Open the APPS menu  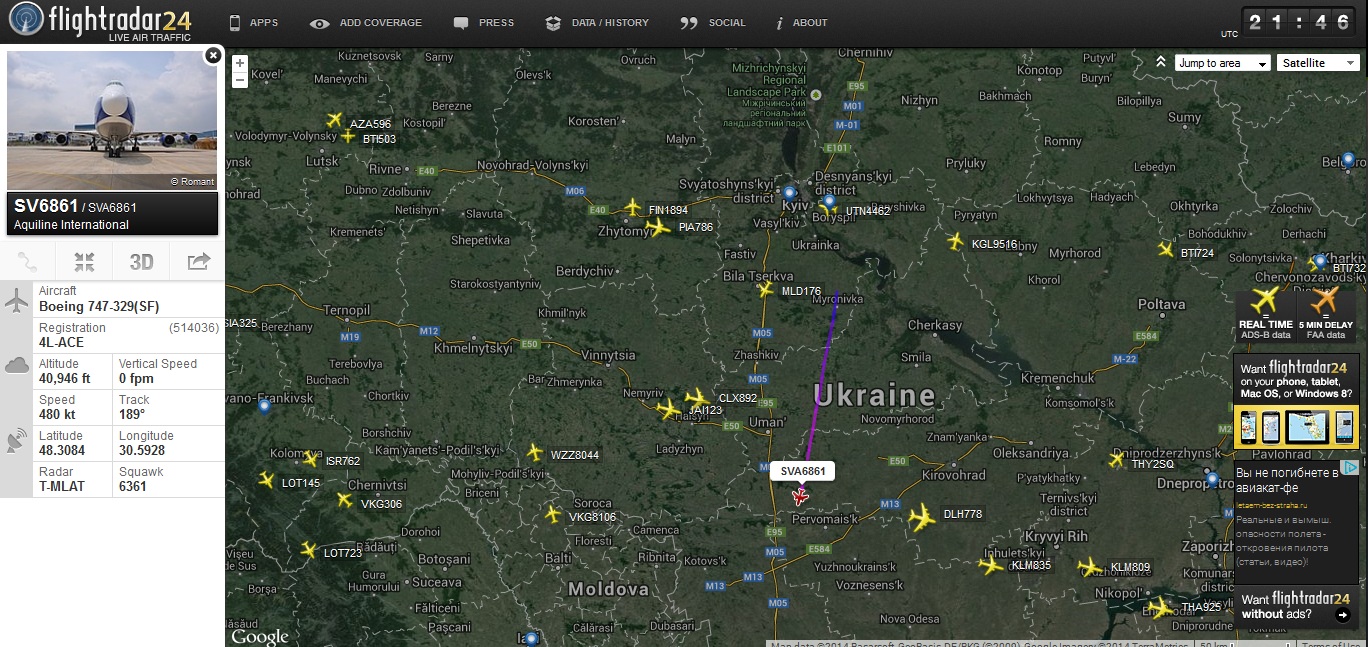pyautogui.click(x=254, y=22)
